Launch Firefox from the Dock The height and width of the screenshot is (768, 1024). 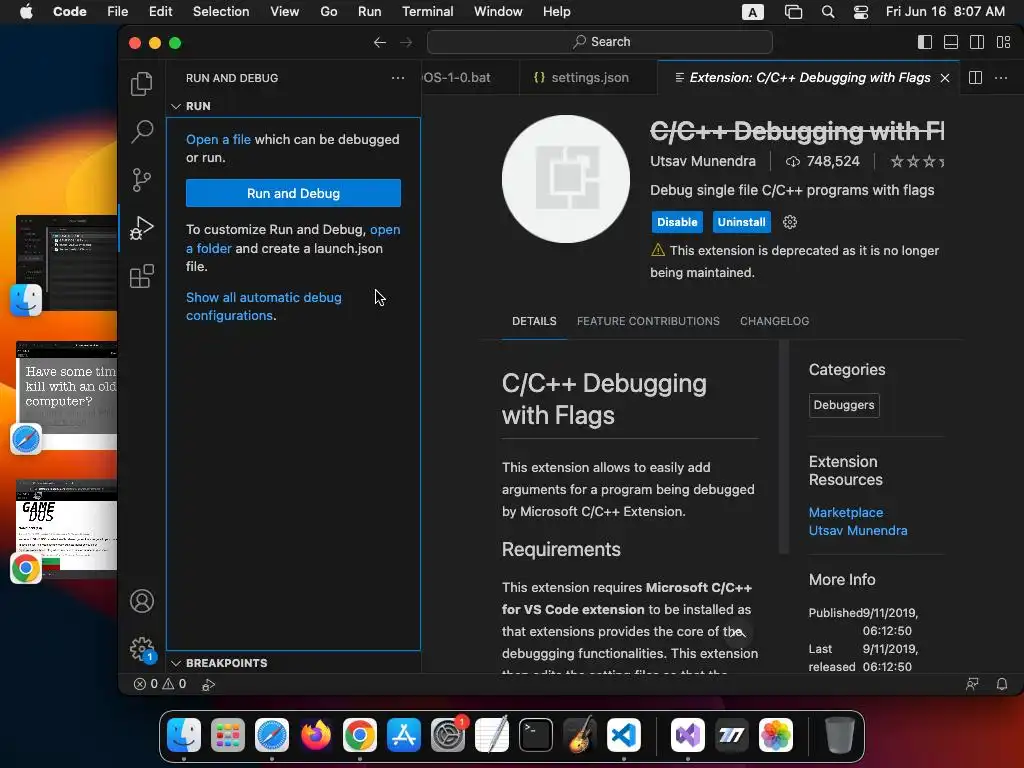click(x=315, y=735)
